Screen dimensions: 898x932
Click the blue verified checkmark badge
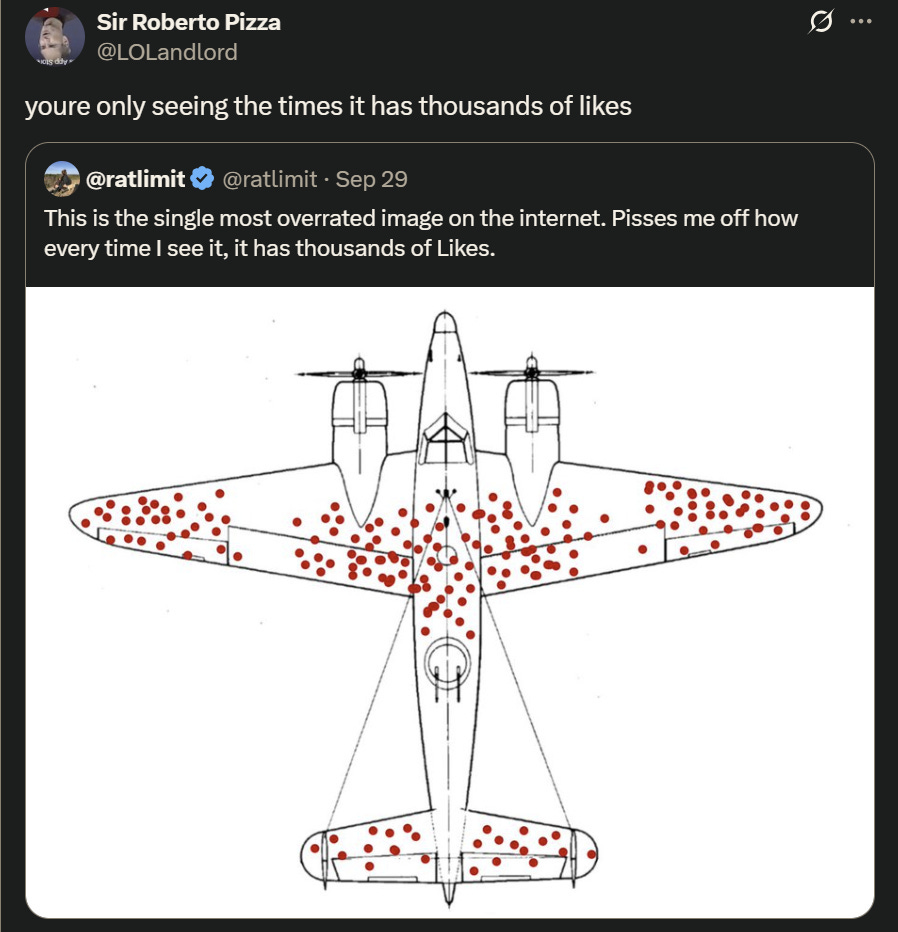(203, 179)
